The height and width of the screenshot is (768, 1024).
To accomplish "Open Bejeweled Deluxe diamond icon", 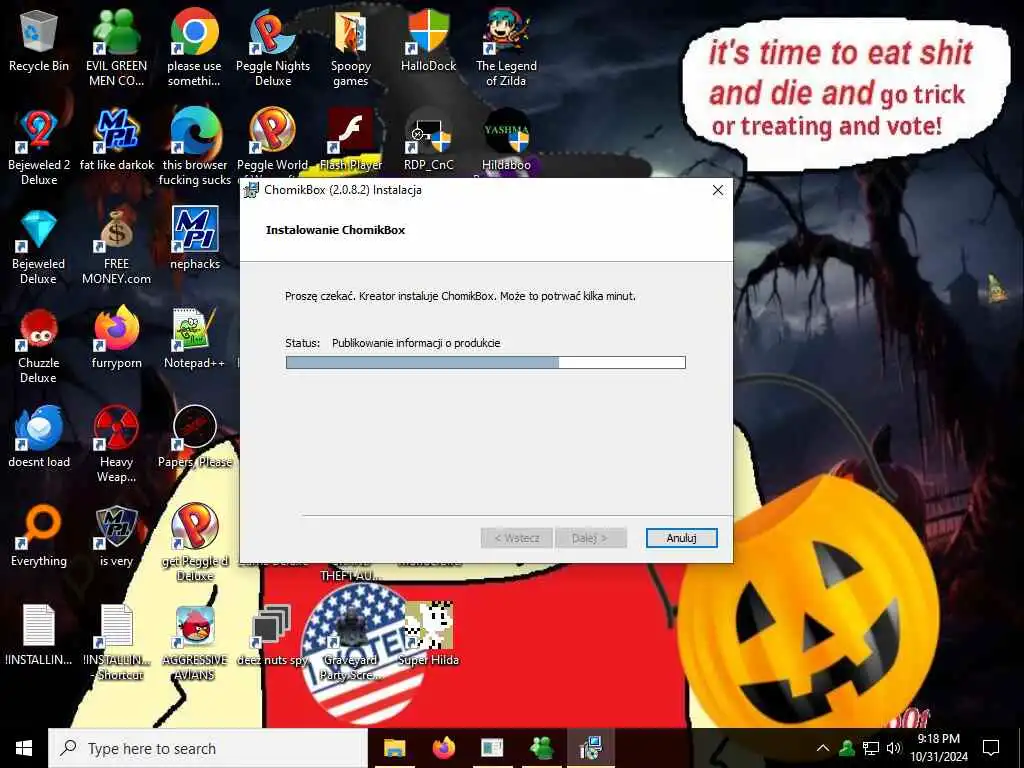I will (x=39, y=246).
